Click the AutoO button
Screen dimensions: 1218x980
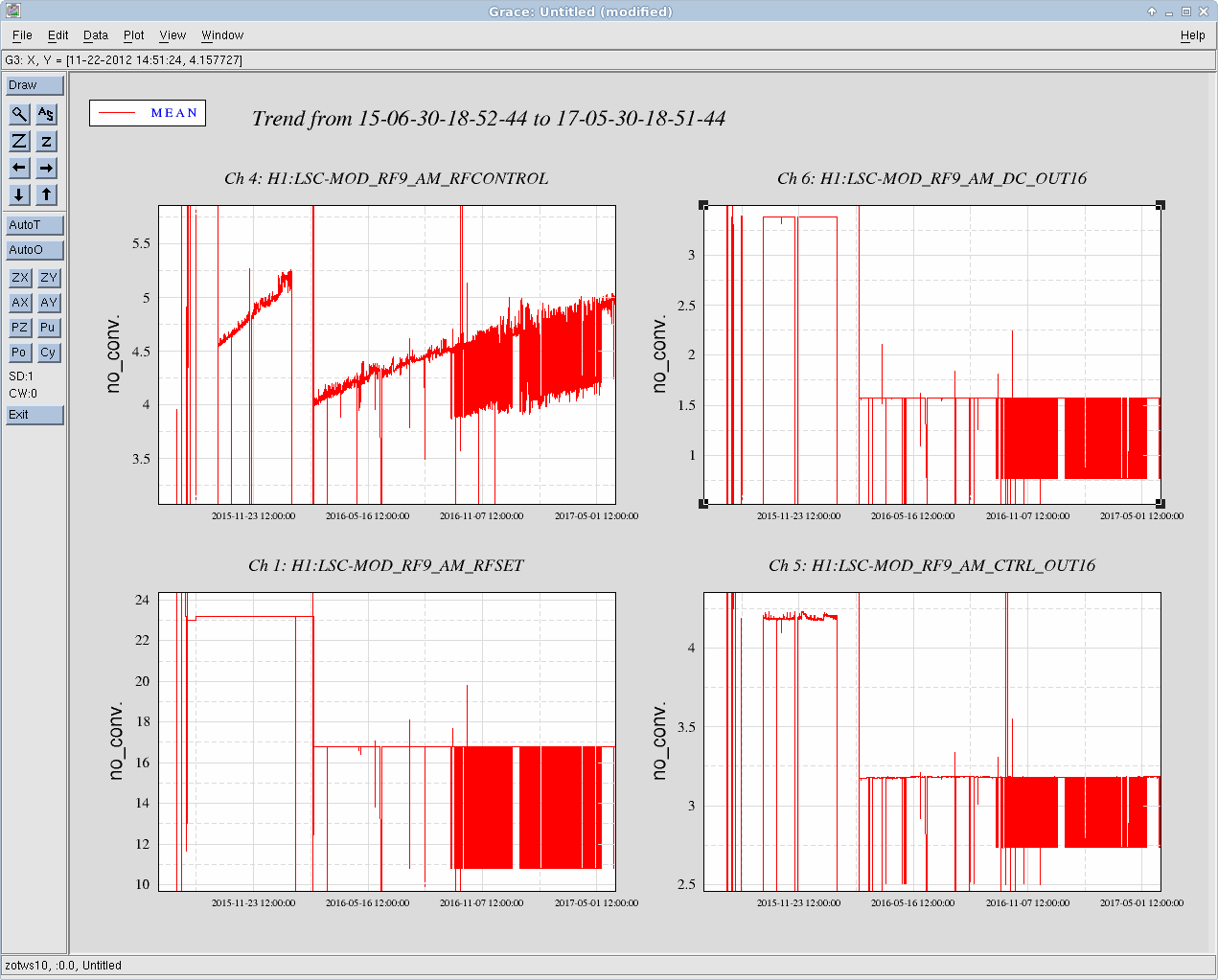tap(34, 250)
